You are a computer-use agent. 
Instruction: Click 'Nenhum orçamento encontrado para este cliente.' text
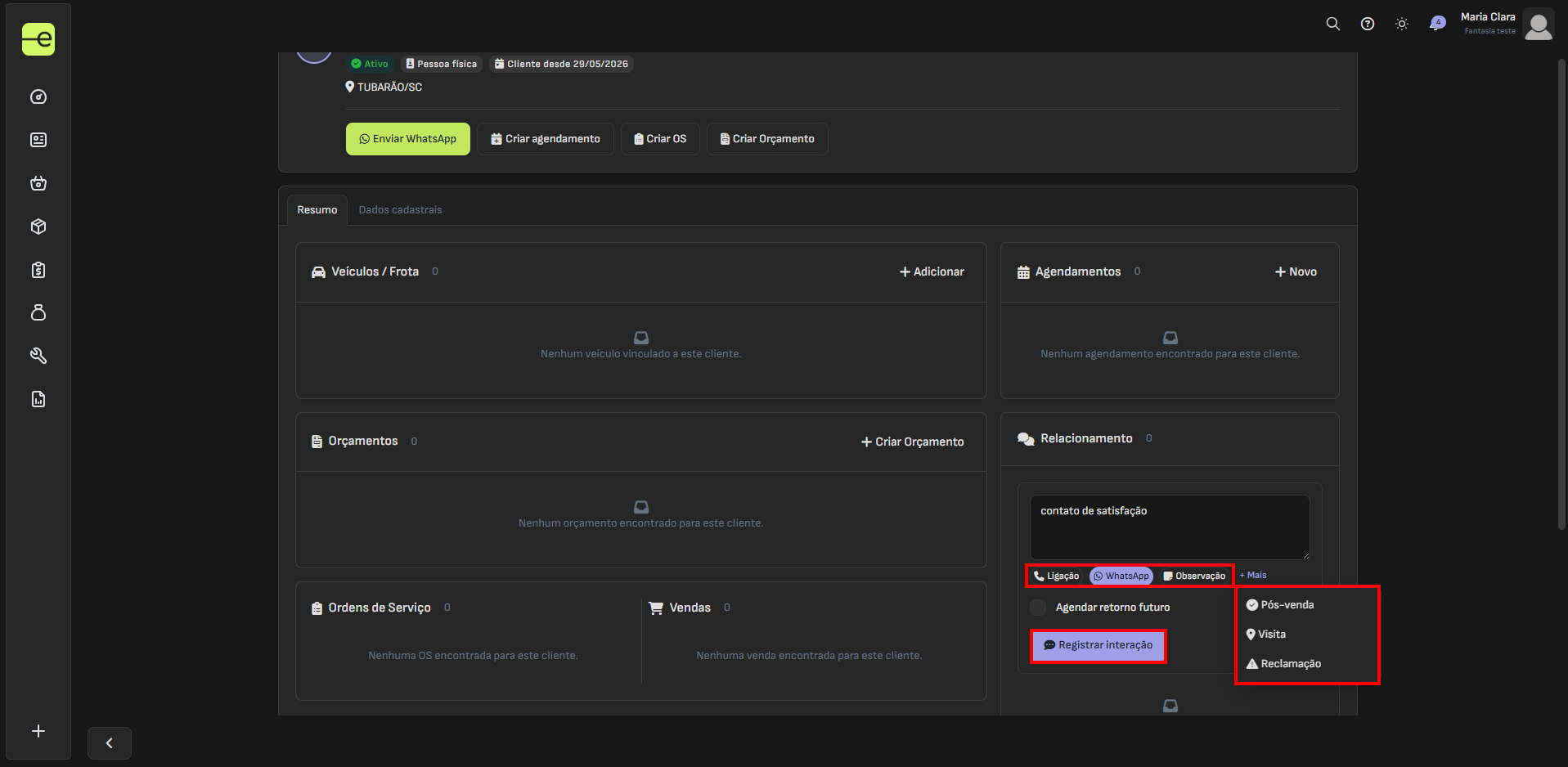[x=641, y=523]
